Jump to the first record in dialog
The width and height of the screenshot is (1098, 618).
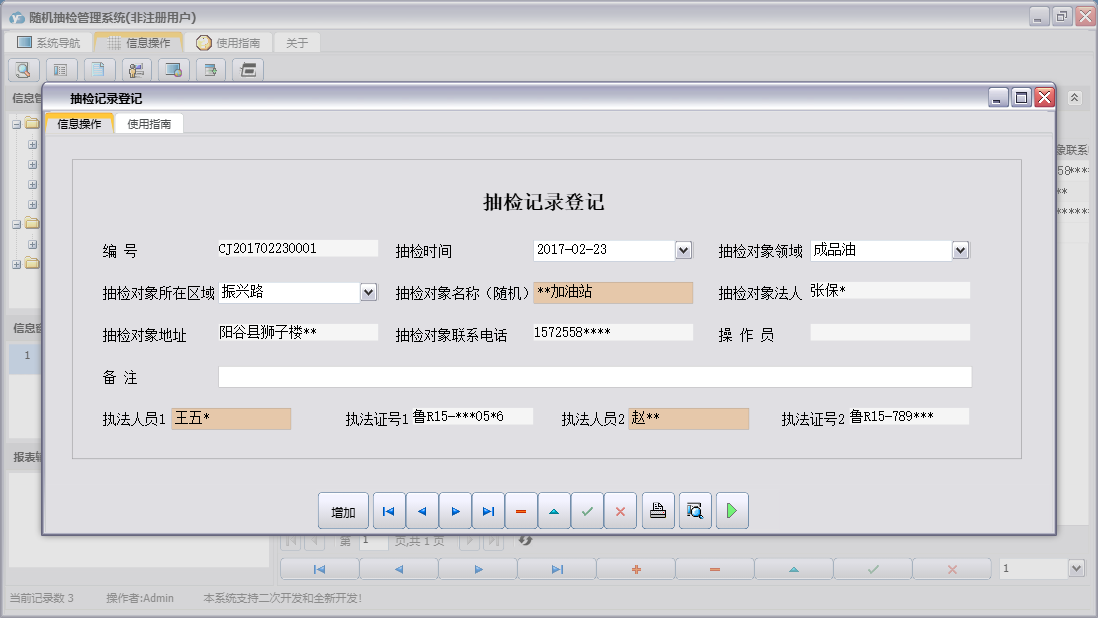pos(389,511)
